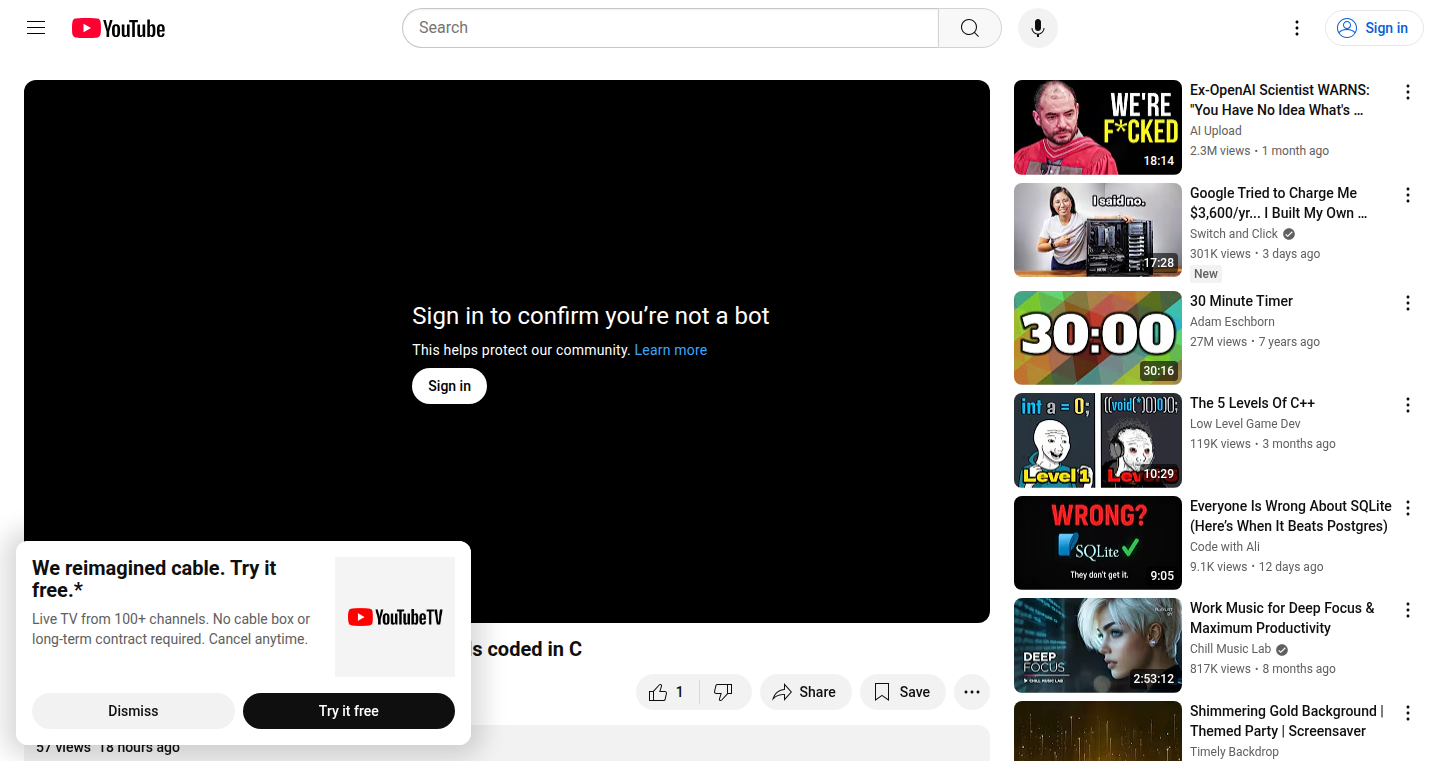1440x761 pixels.
Task: Open options menu for Shimmering Gold Background
Action: (x=1408, y=713)
